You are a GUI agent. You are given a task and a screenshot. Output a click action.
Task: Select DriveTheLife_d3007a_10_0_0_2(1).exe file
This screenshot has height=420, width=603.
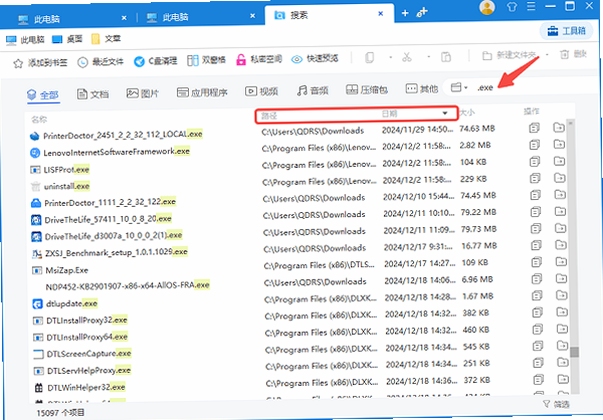[113, 236]
